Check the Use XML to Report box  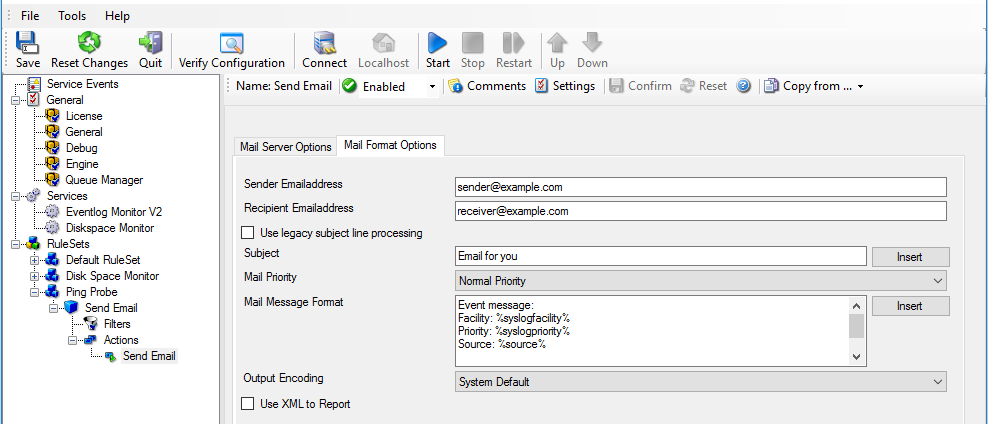pos(248,404)
